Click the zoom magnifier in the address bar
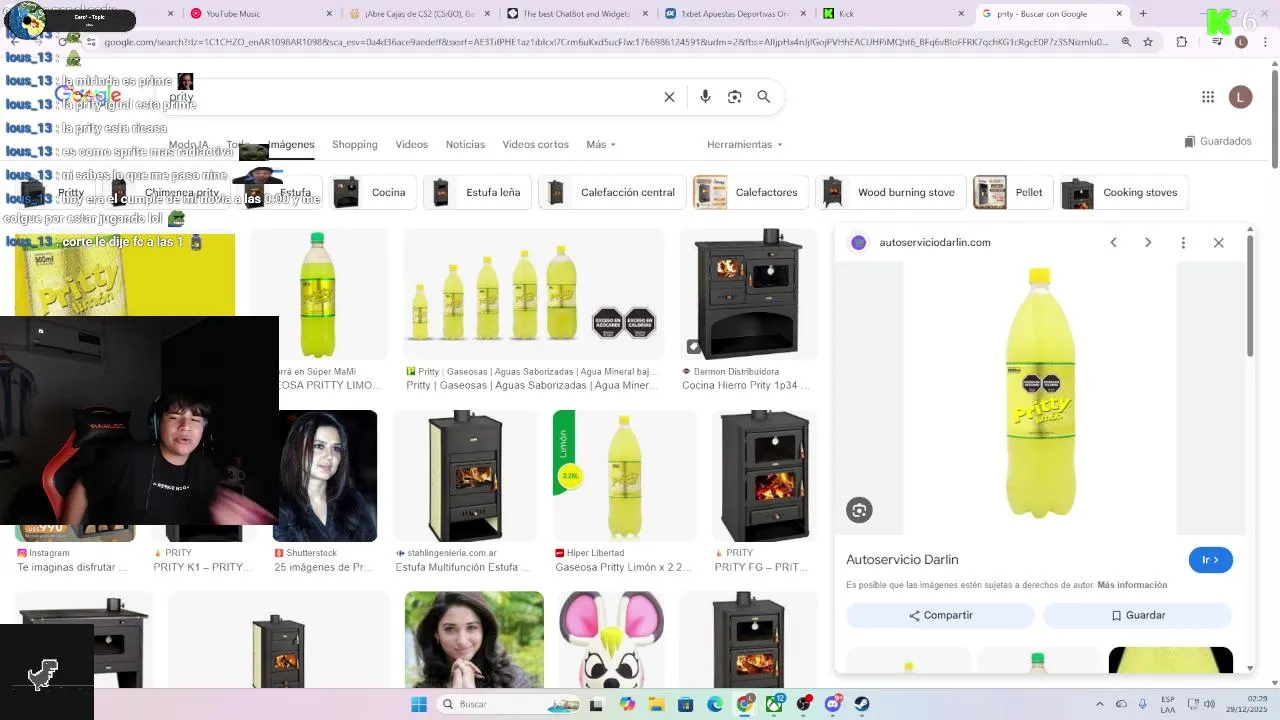The width and height of the screenshot is (1280, 720). (1126, 42)
